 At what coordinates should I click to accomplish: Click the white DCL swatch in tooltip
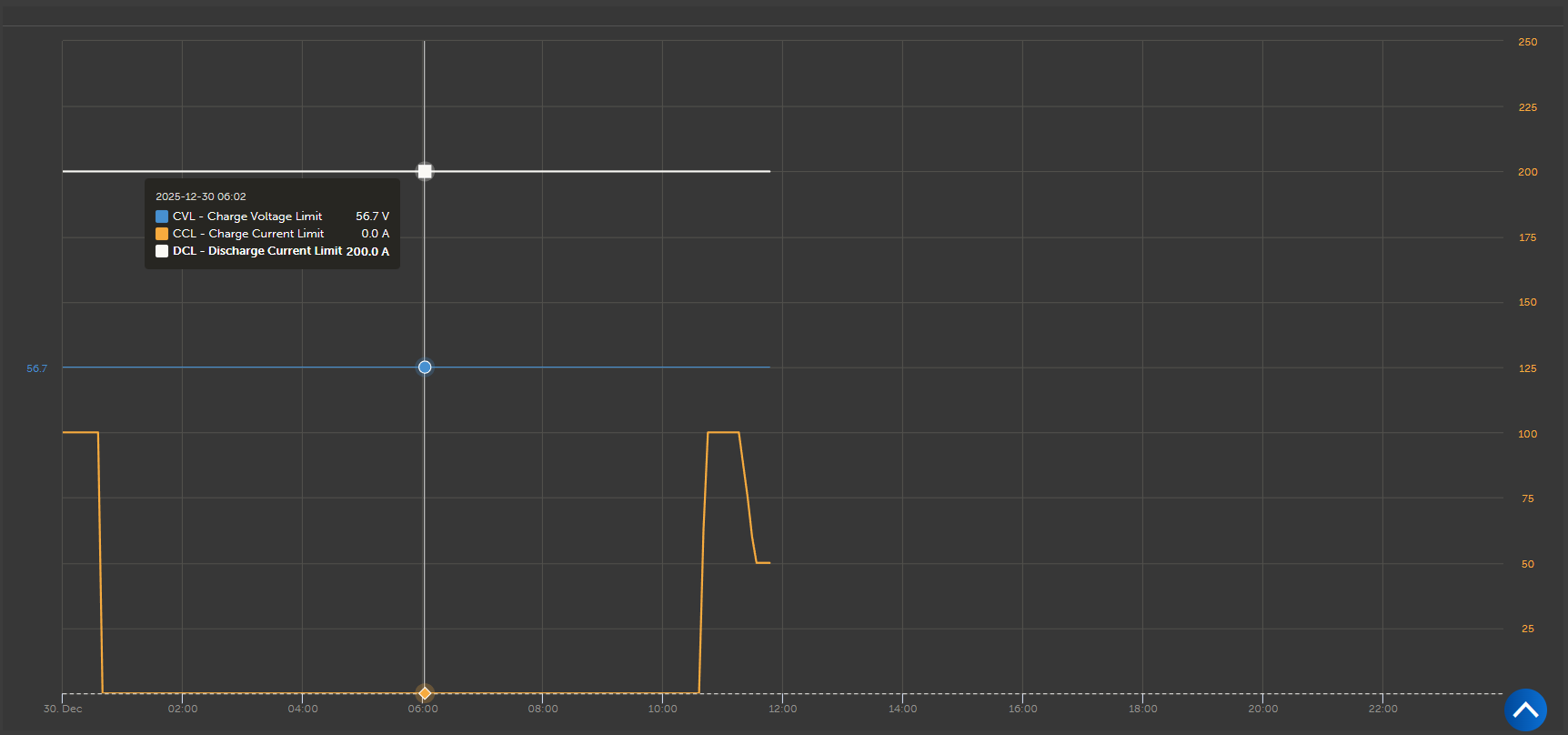[x=162, y=251]
